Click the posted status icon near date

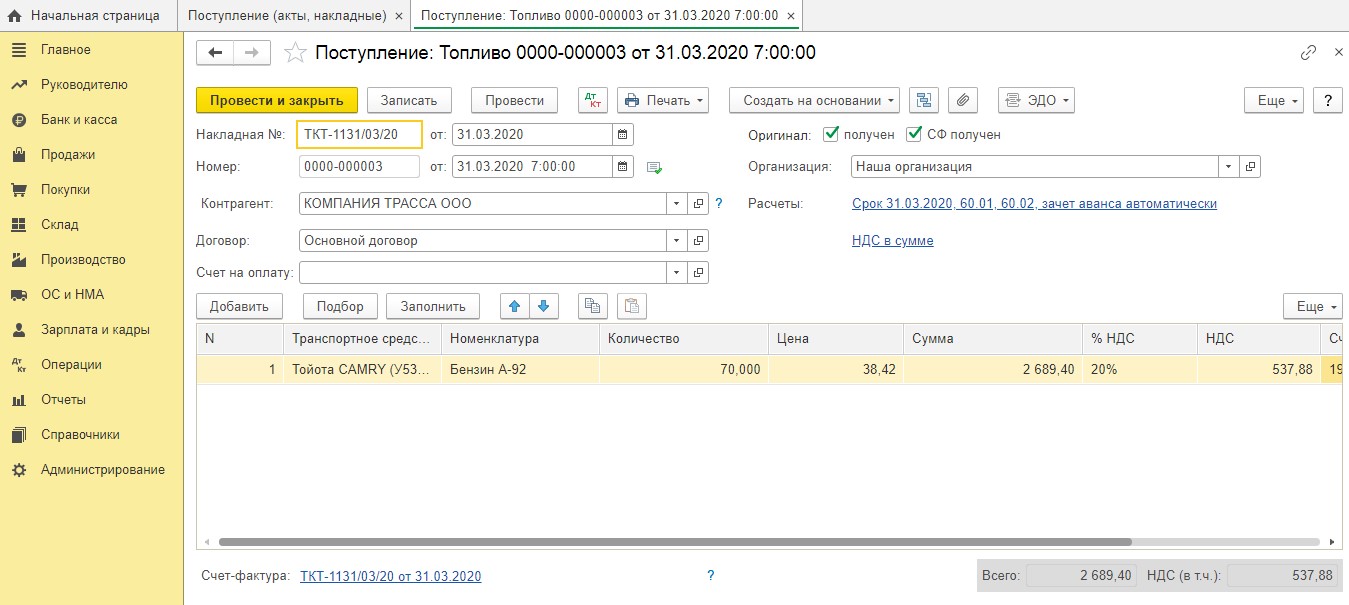[x=655, y=167]
